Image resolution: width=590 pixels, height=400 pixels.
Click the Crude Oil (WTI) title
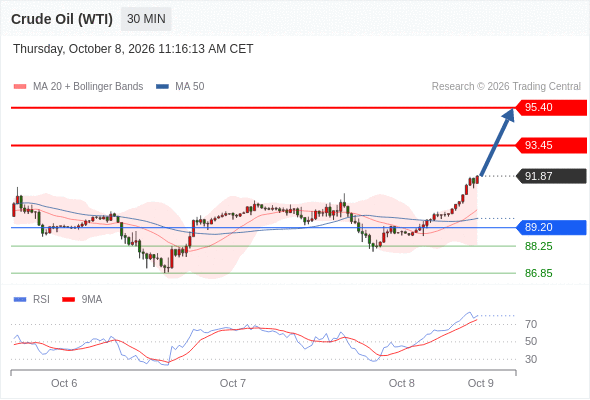(x=62, y=19)
